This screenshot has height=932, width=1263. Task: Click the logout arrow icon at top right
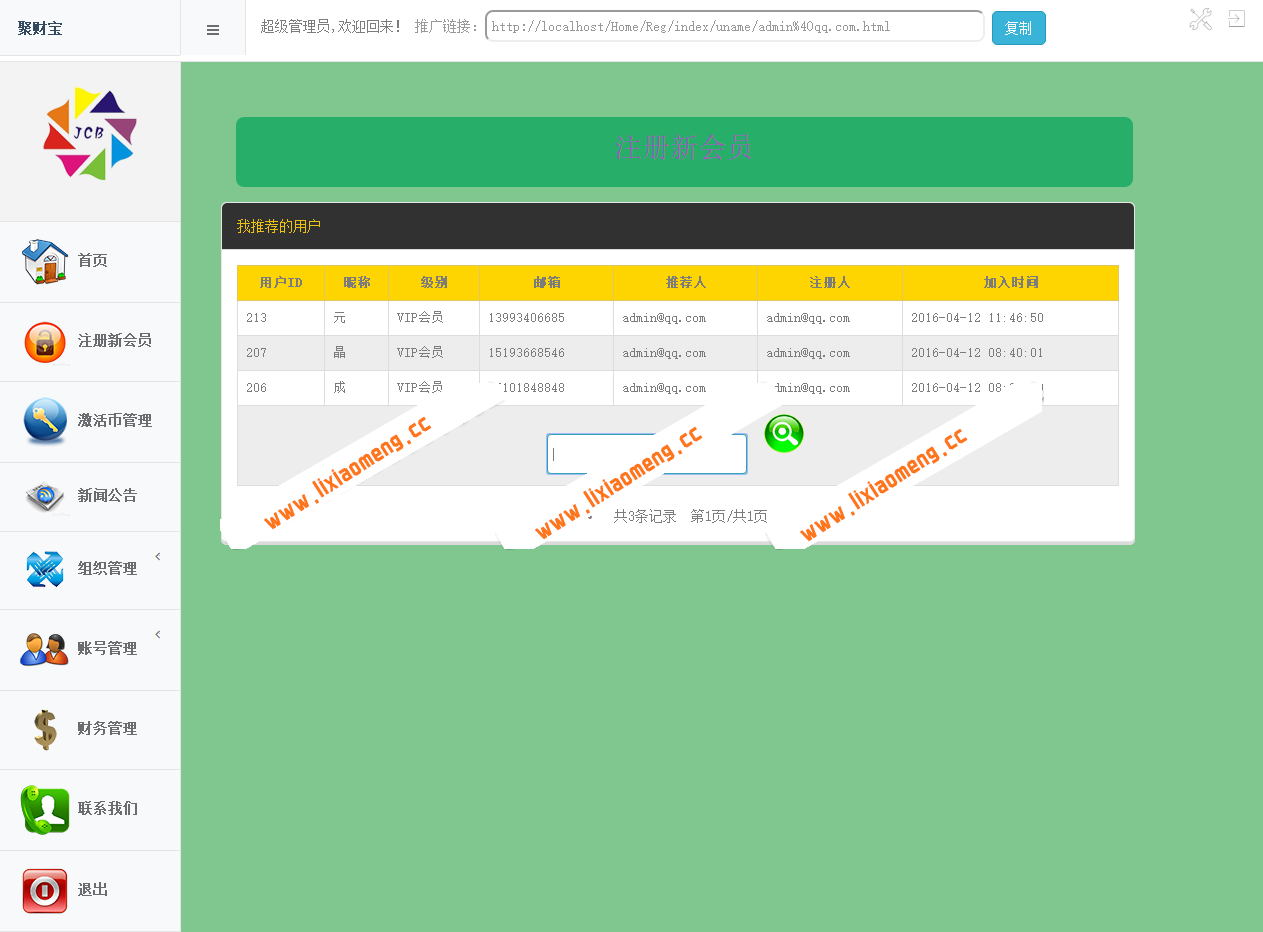pos(1237,19)
